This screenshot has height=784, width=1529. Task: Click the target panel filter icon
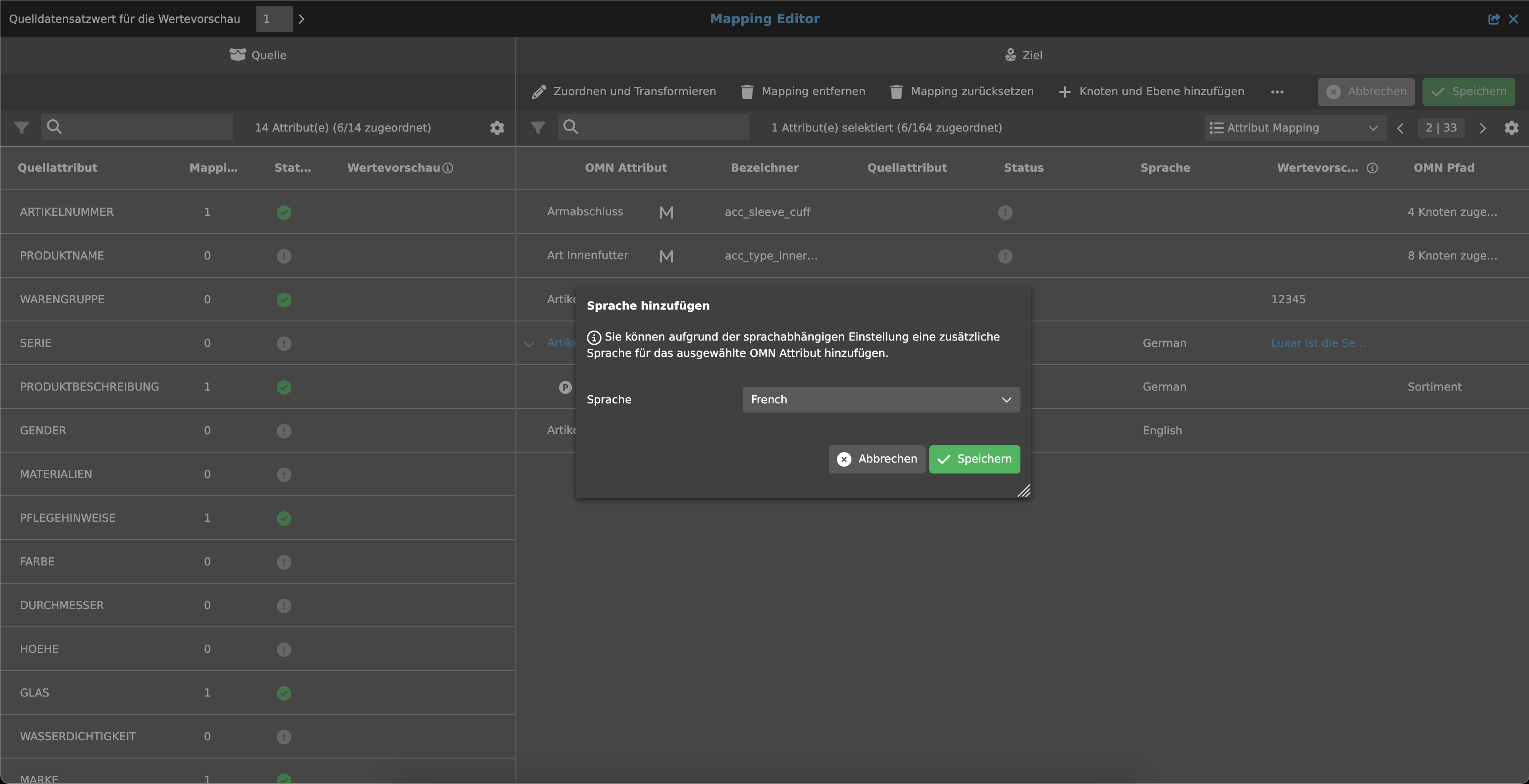coord(538,127)
